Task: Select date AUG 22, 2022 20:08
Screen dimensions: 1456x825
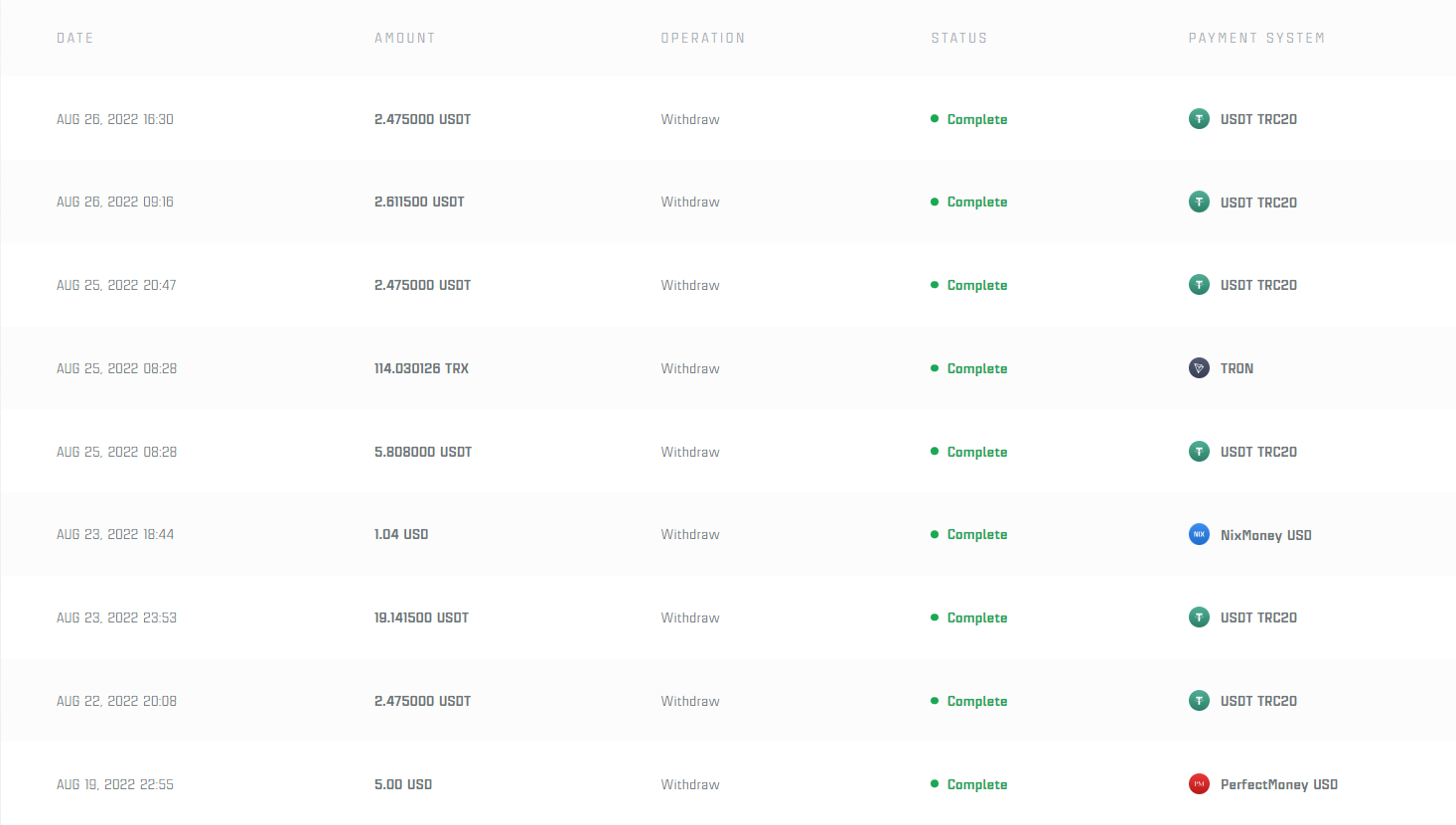Action: (116, 701)
